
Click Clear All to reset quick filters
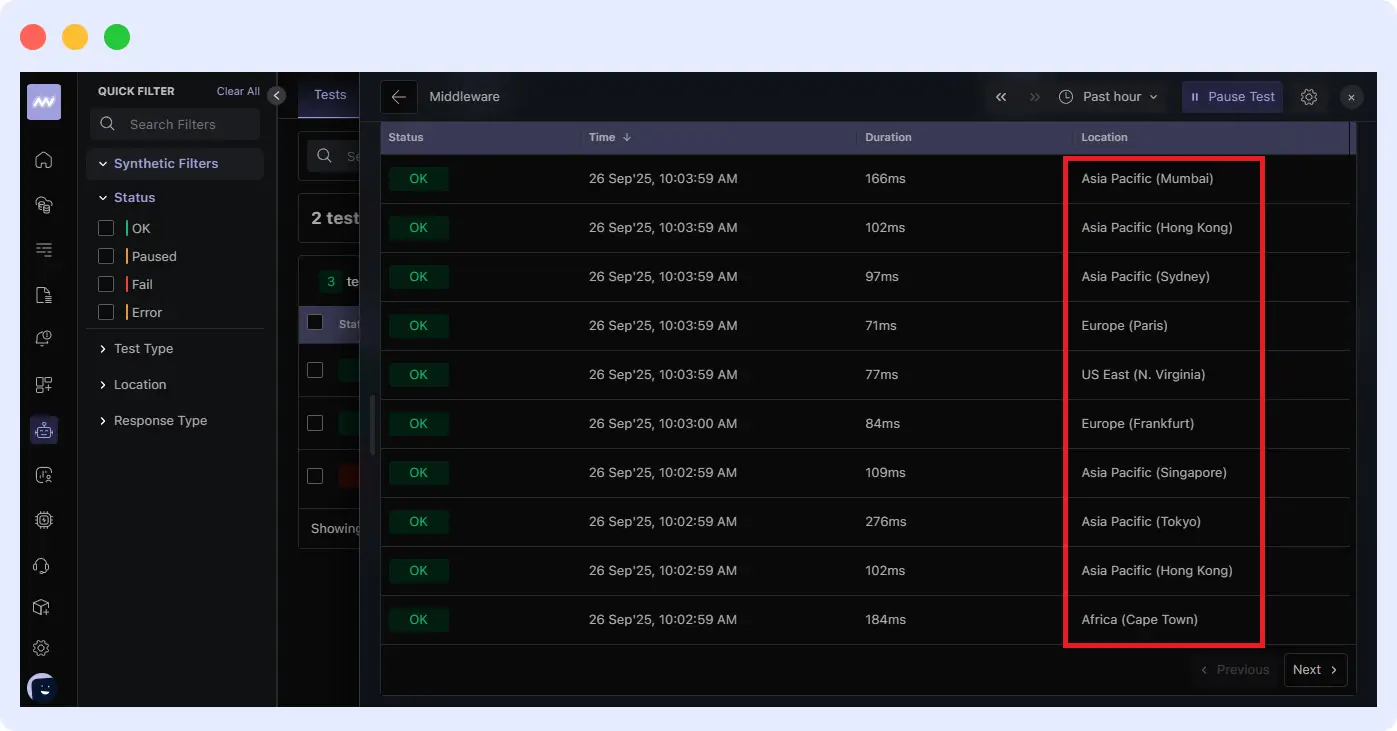237,90
